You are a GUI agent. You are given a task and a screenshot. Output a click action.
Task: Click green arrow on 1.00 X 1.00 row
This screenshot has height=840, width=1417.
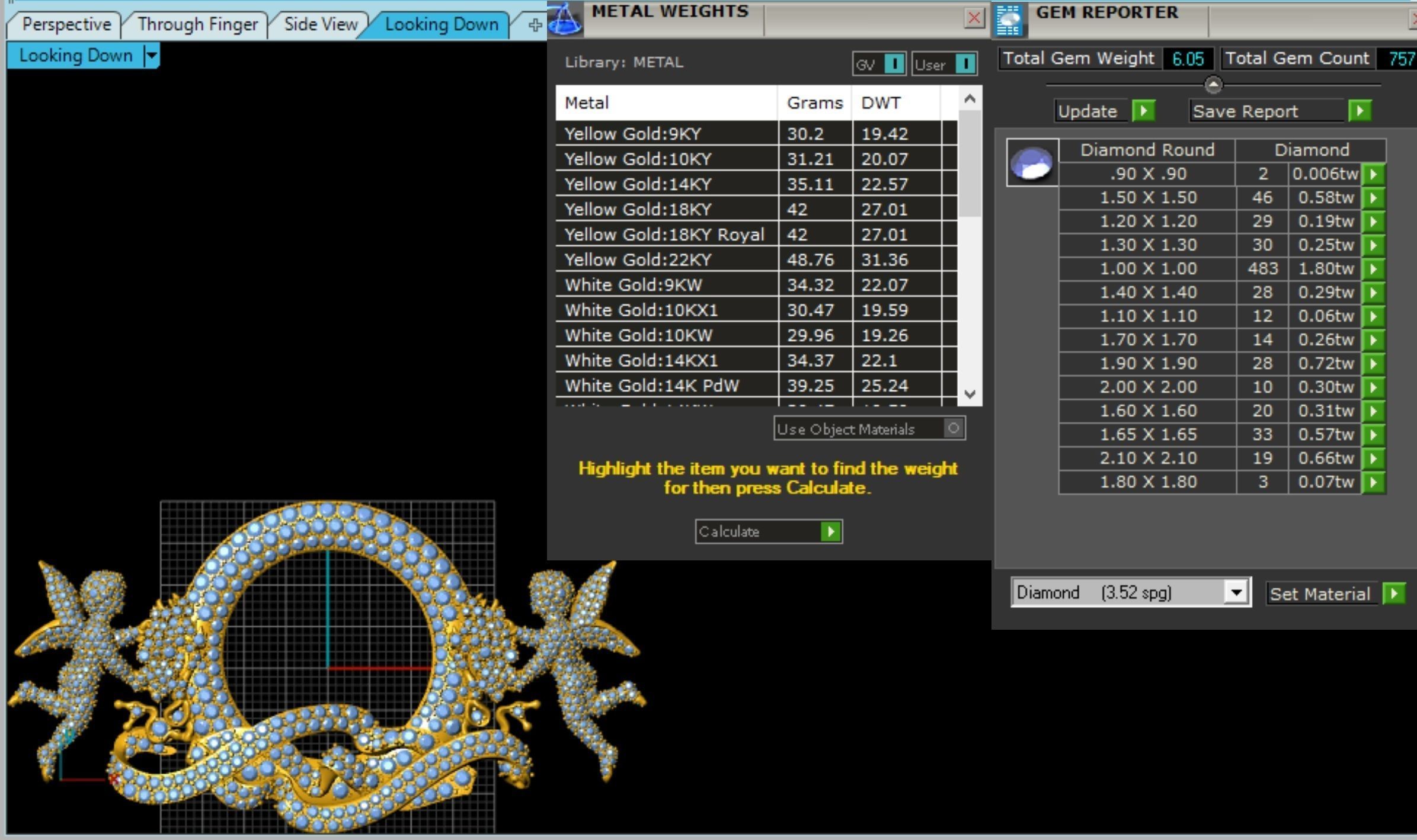[1374, 269]
